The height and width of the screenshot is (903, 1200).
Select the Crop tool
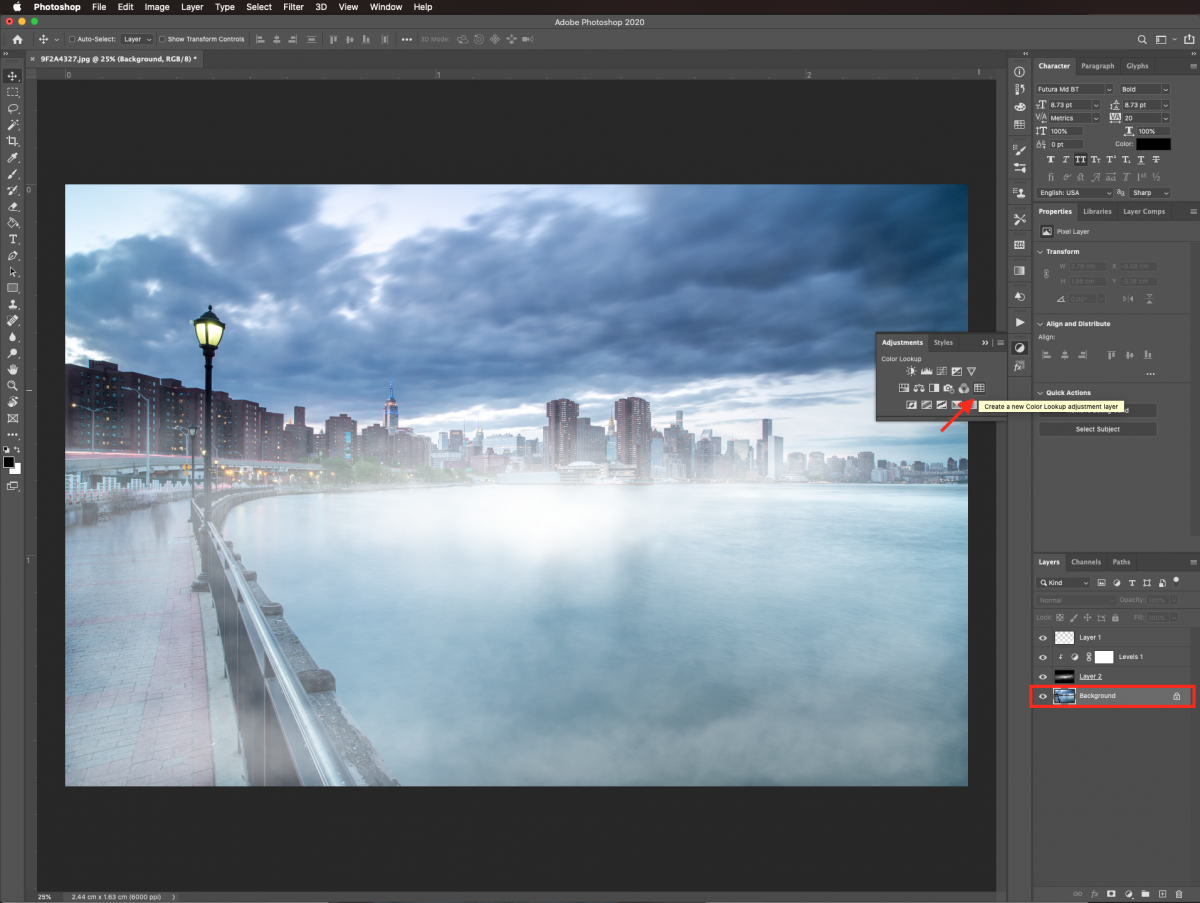pos(13,141)
